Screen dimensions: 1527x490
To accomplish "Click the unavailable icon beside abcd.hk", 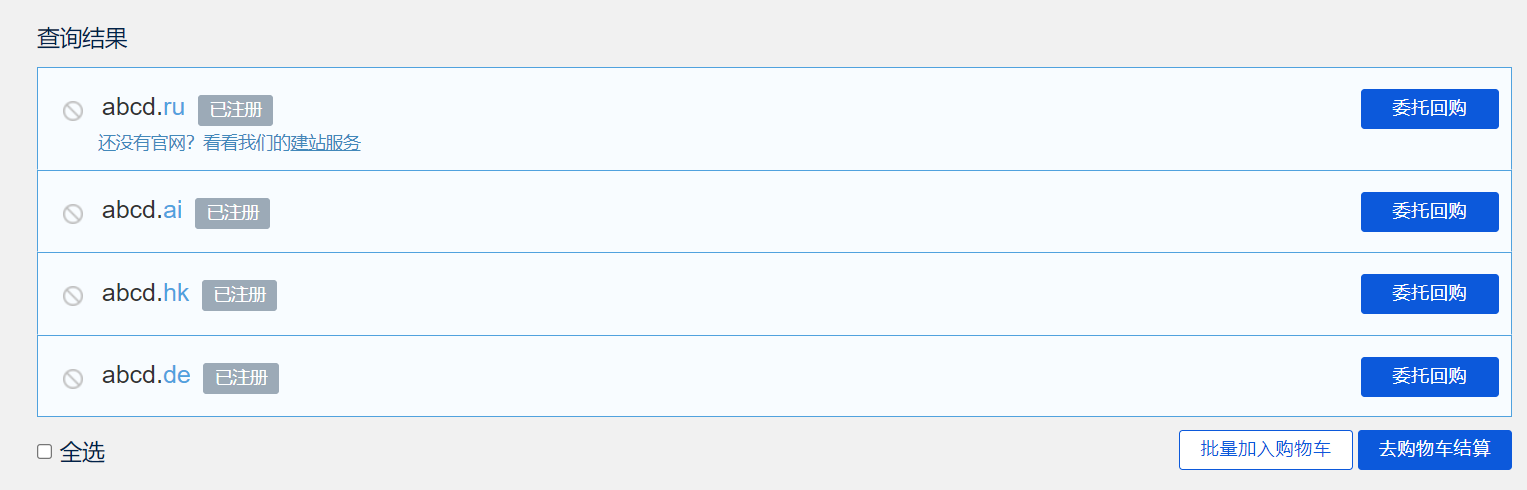I will 73,296.
